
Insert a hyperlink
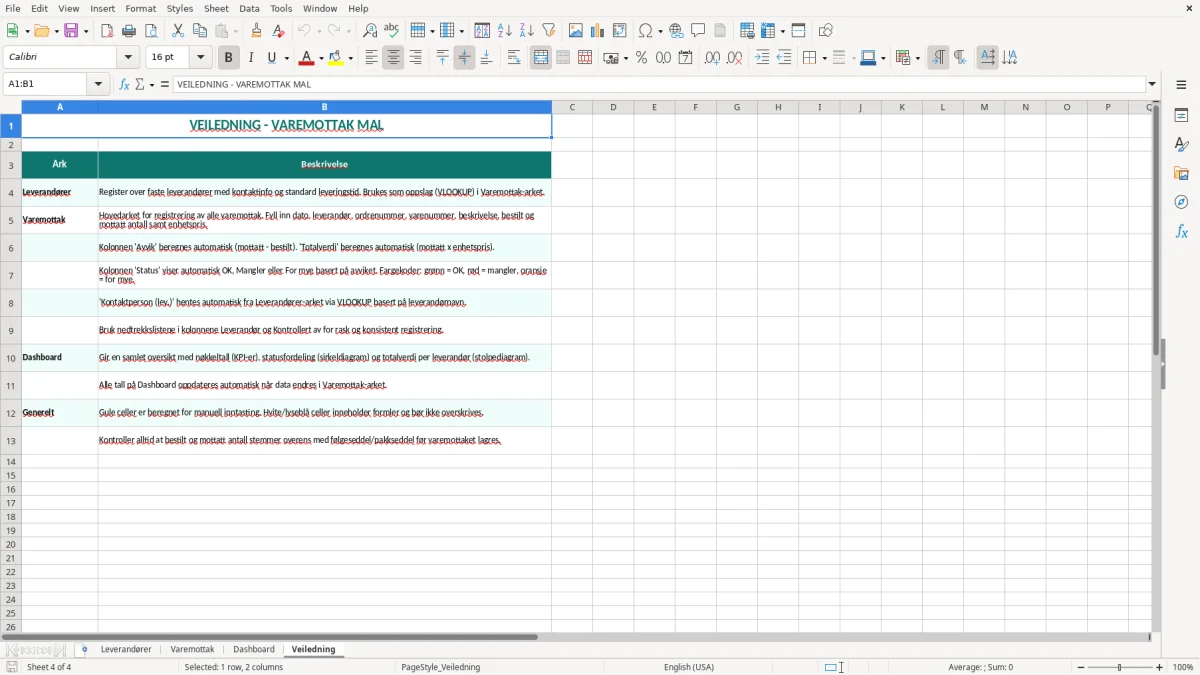coord(677,31)
